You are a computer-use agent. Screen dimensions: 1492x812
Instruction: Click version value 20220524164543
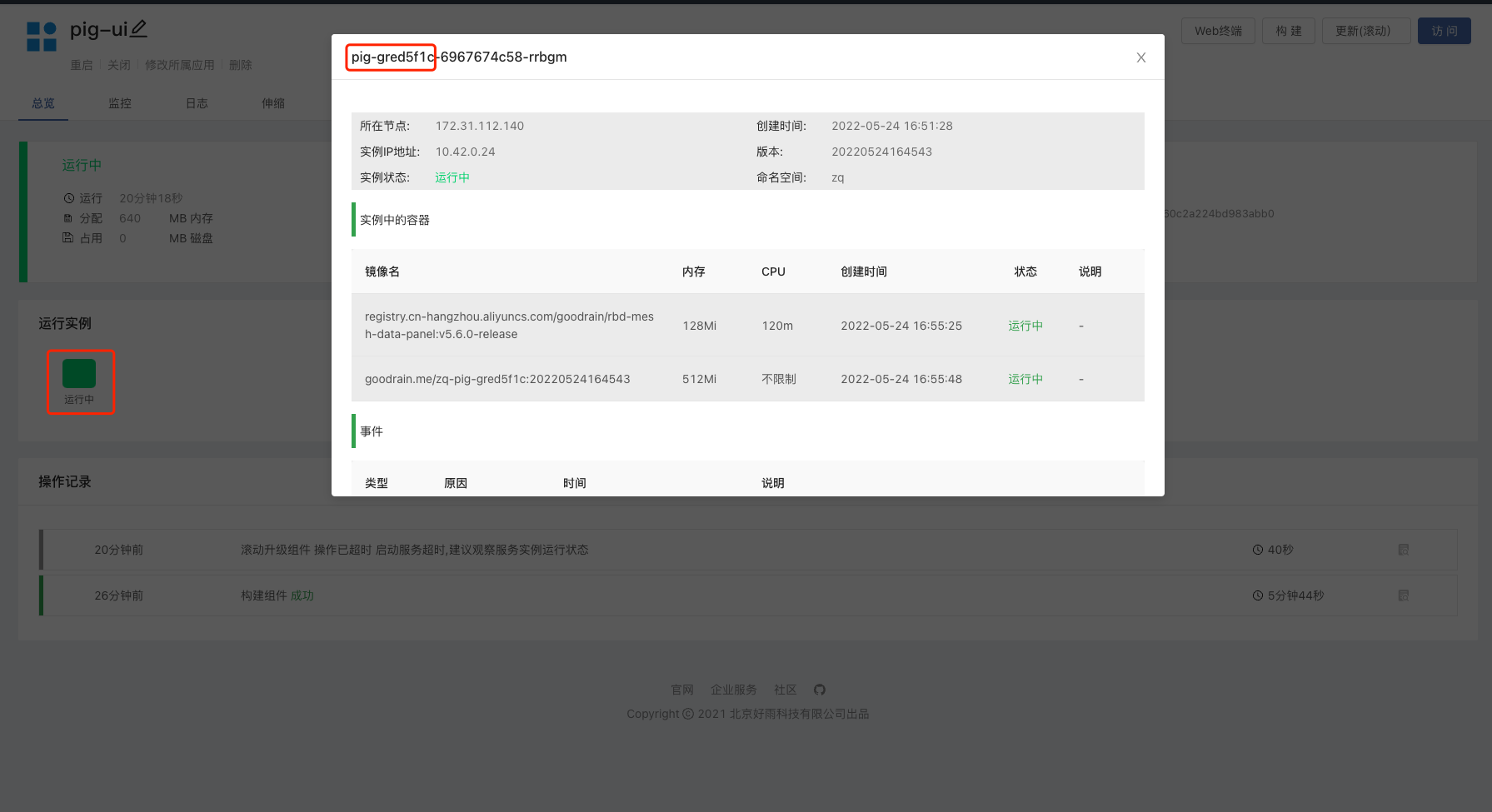tap(882, 152)
